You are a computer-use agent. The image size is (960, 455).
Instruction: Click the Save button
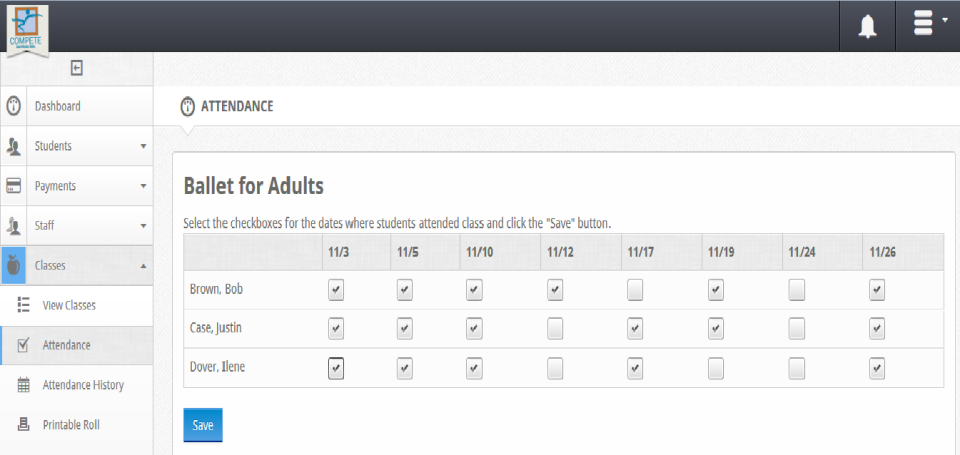(x=203, y=425)
